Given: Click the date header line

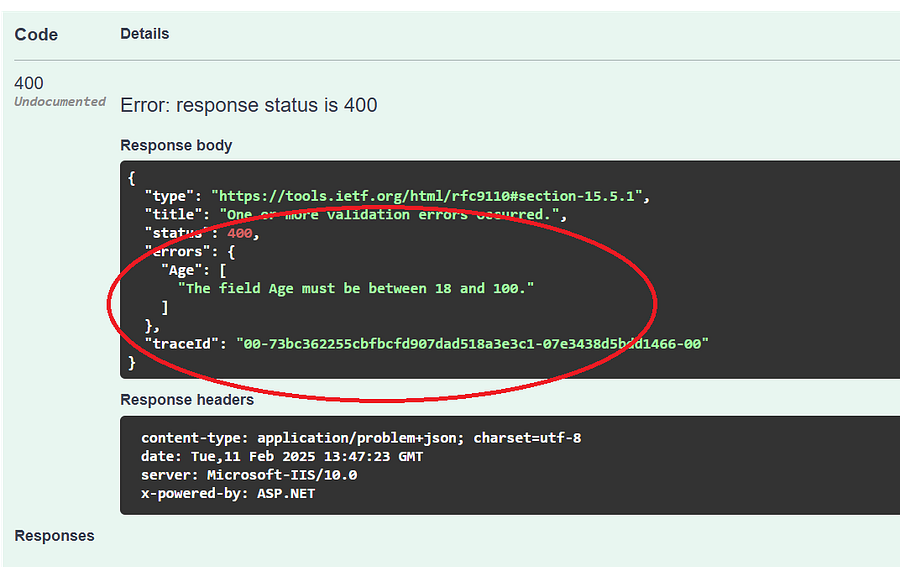Looking at the screenshot, I should (282, 457).
